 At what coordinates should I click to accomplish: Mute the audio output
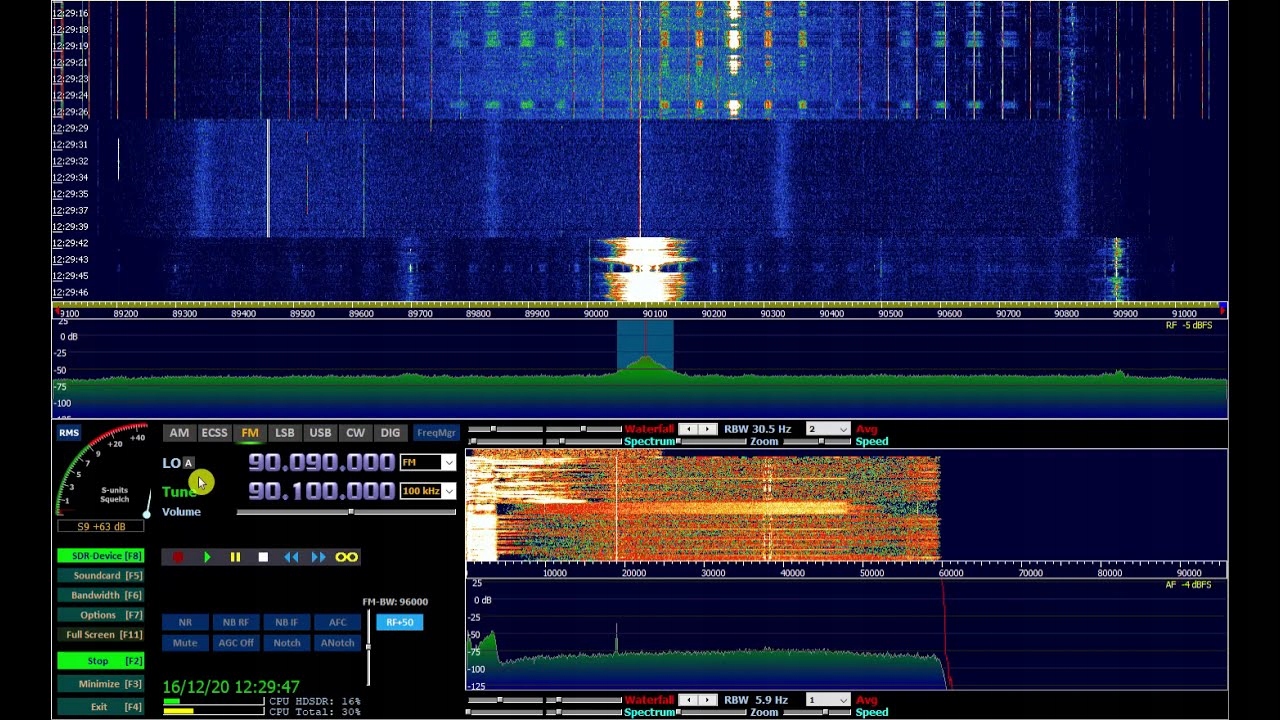185,643
